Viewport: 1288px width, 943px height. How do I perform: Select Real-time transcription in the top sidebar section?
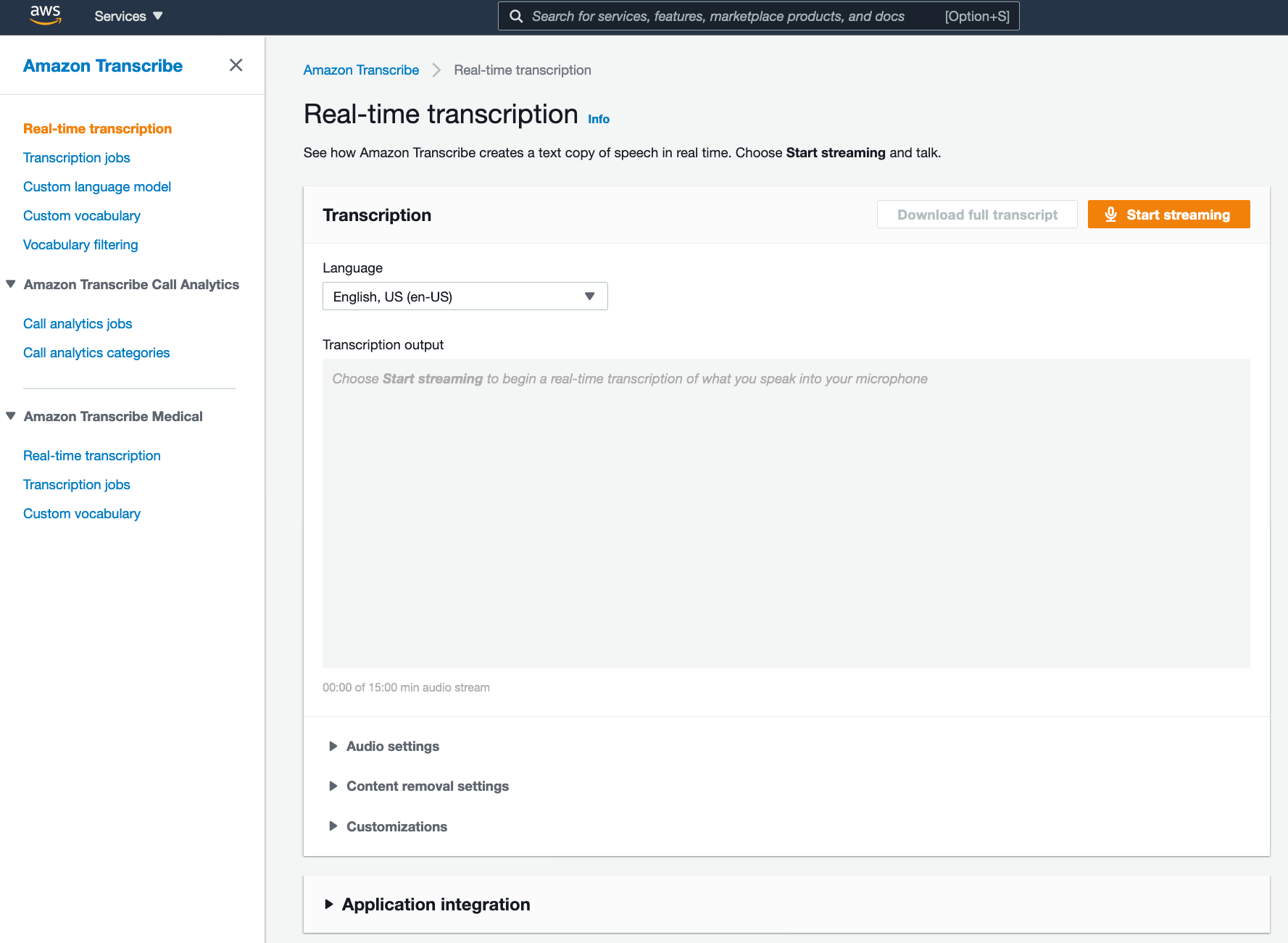(97, 128)
